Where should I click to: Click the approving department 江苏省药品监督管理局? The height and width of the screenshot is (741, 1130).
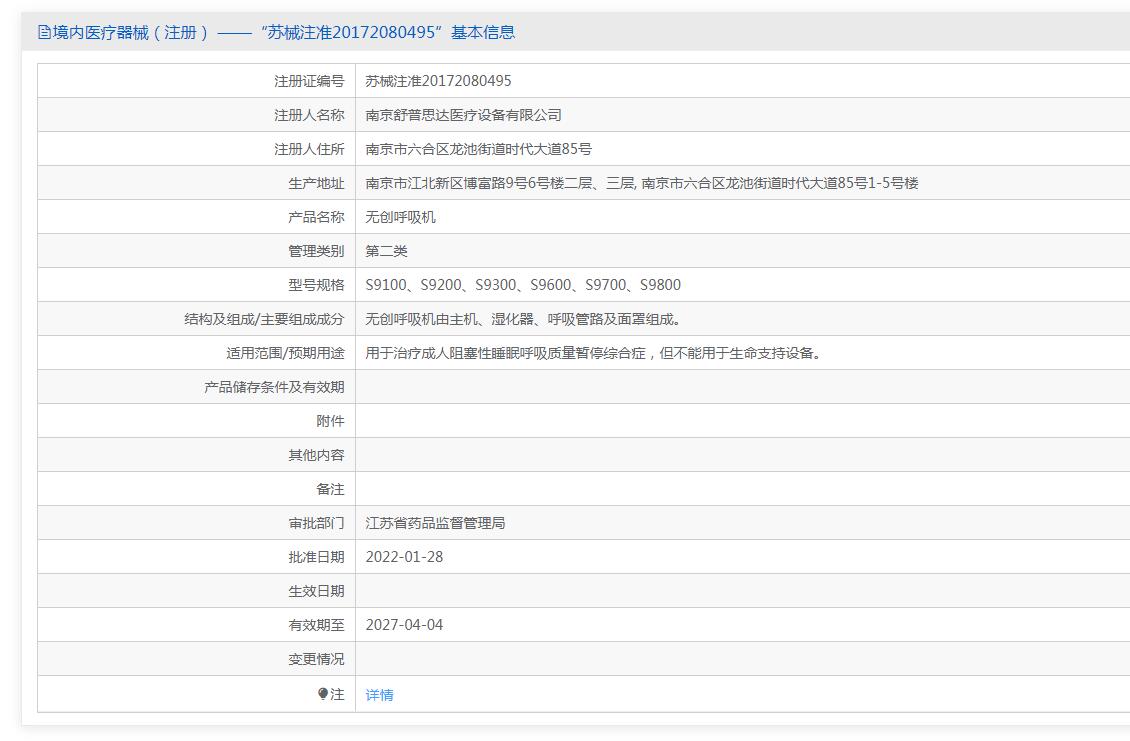(x=435, y=523)
